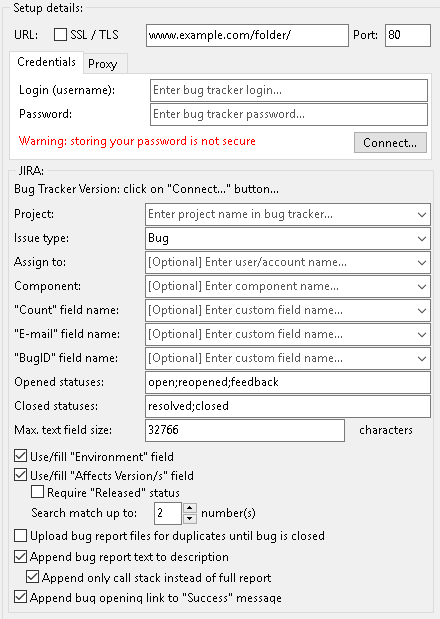Toggle Use/fill "Affects Version/s" field
Image resolution: width=440 pixels, height=619 pixels.
pyautogui.click(x=21, y=475)
